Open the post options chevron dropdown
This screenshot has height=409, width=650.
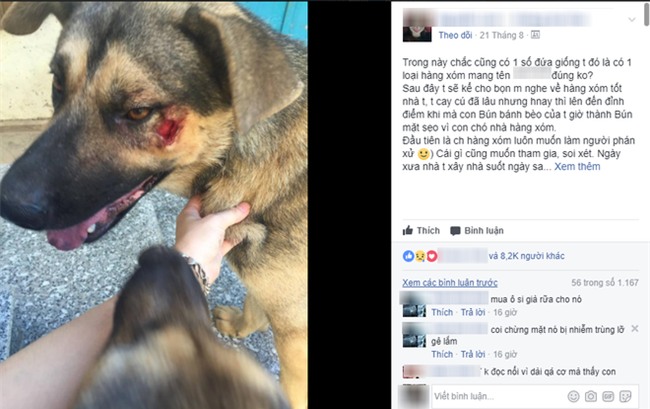tap(632, 19)
